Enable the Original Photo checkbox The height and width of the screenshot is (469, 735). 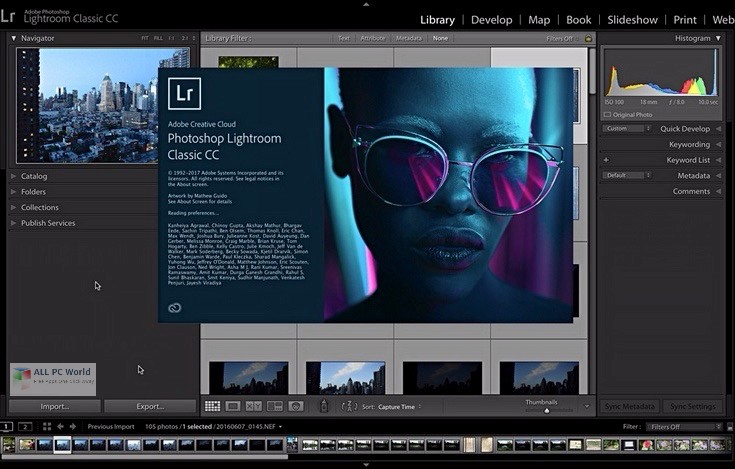tap(607, 114)
